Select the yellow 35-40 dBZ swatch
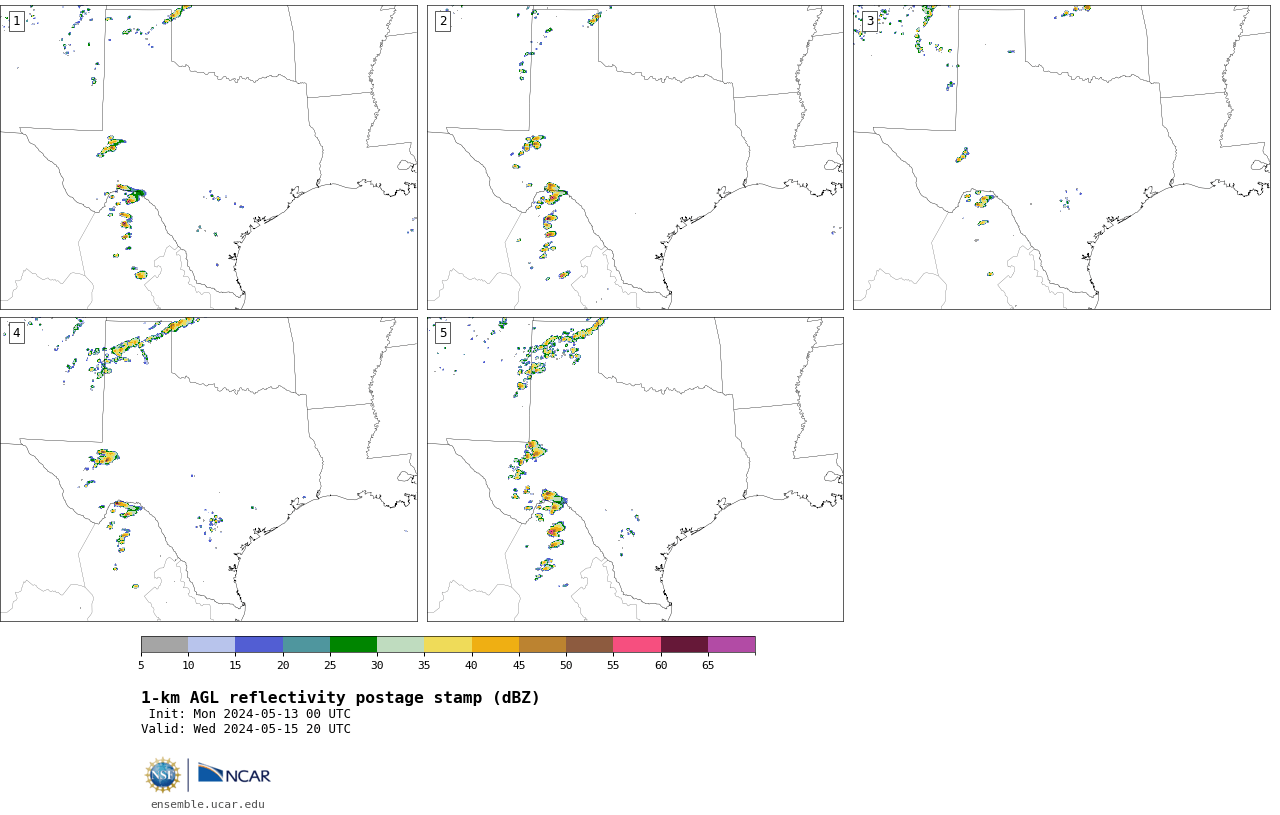 (x=448, y=644)
